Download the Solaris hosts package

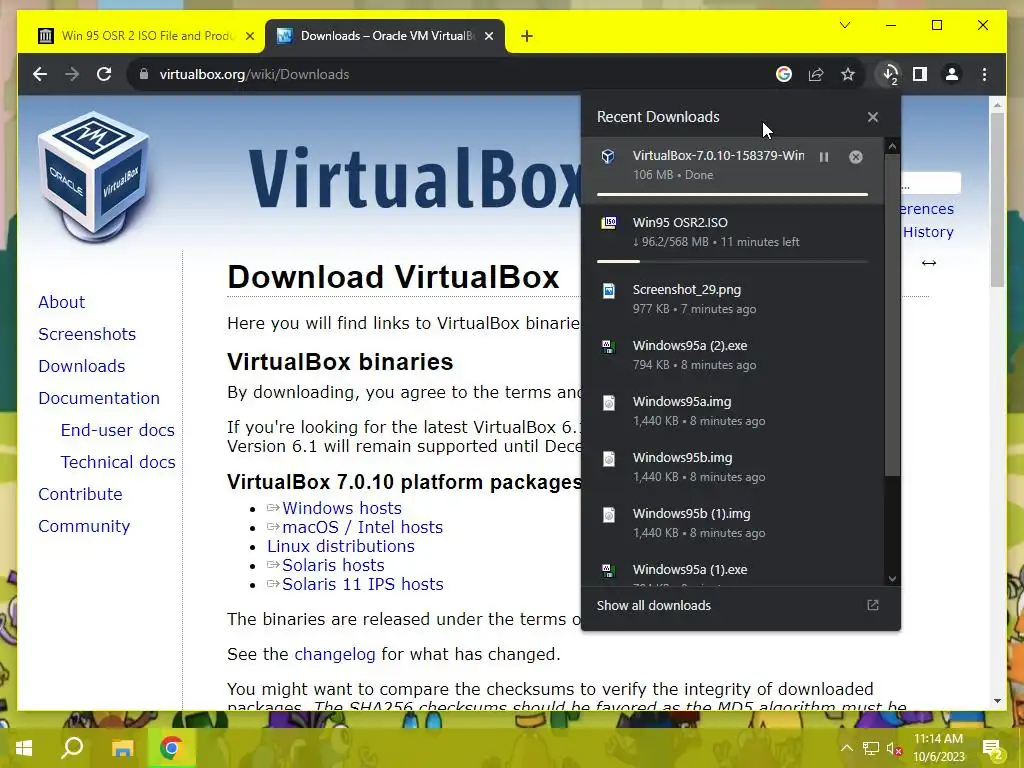(333, 565)
